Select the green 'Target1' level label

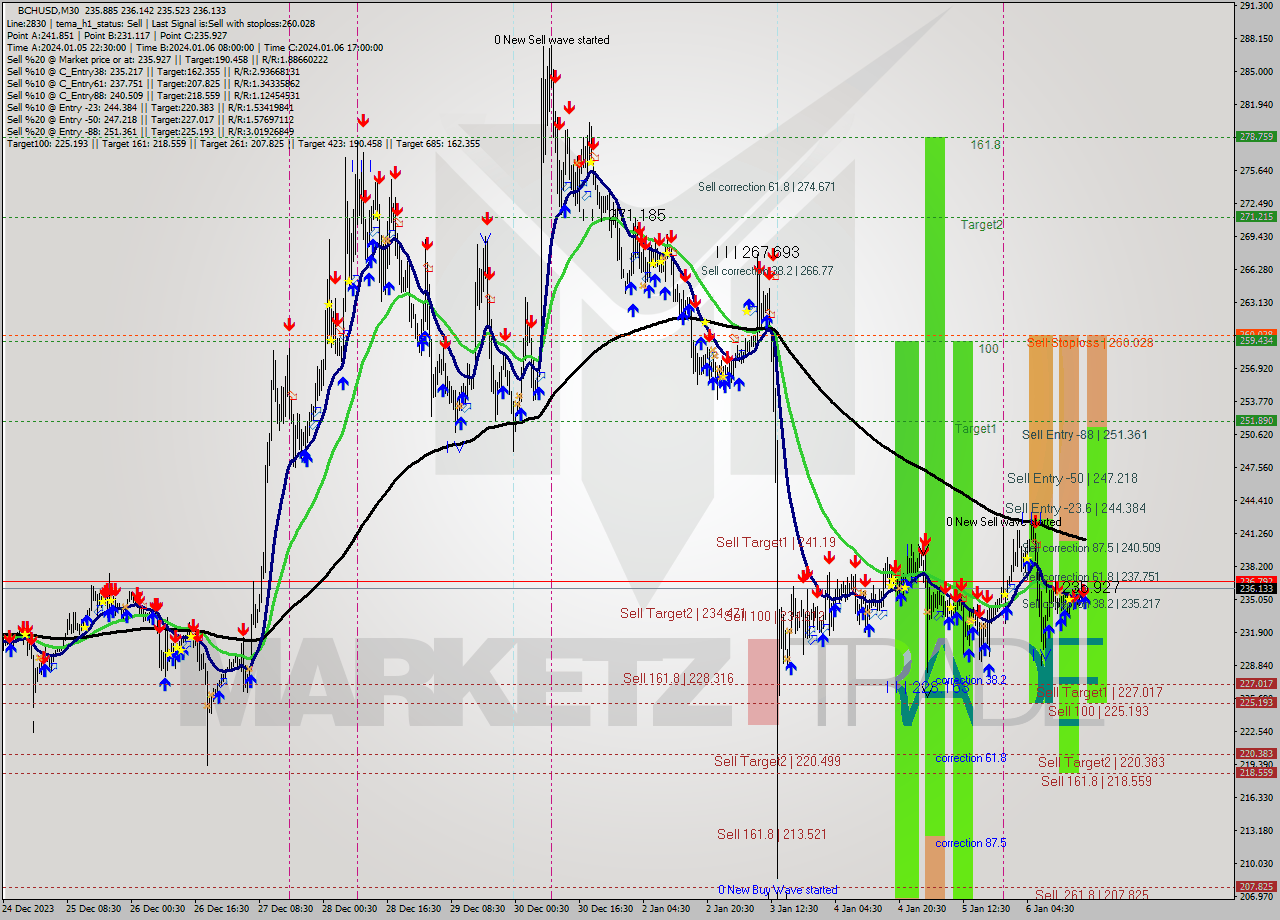pyautogui.click(x=975, y=429)
